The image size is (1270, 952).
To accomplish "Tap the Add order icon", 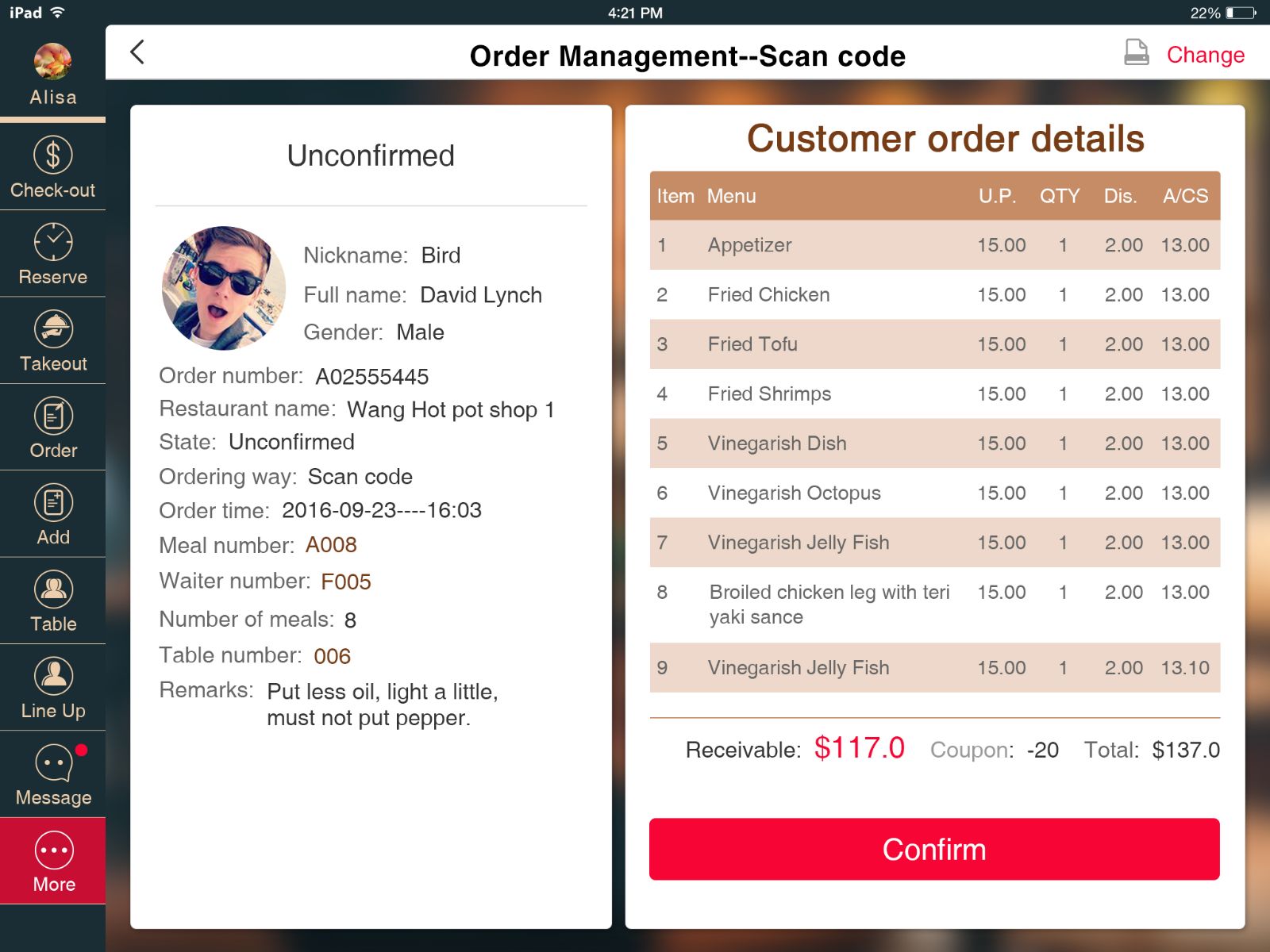I will click(52, 503).
